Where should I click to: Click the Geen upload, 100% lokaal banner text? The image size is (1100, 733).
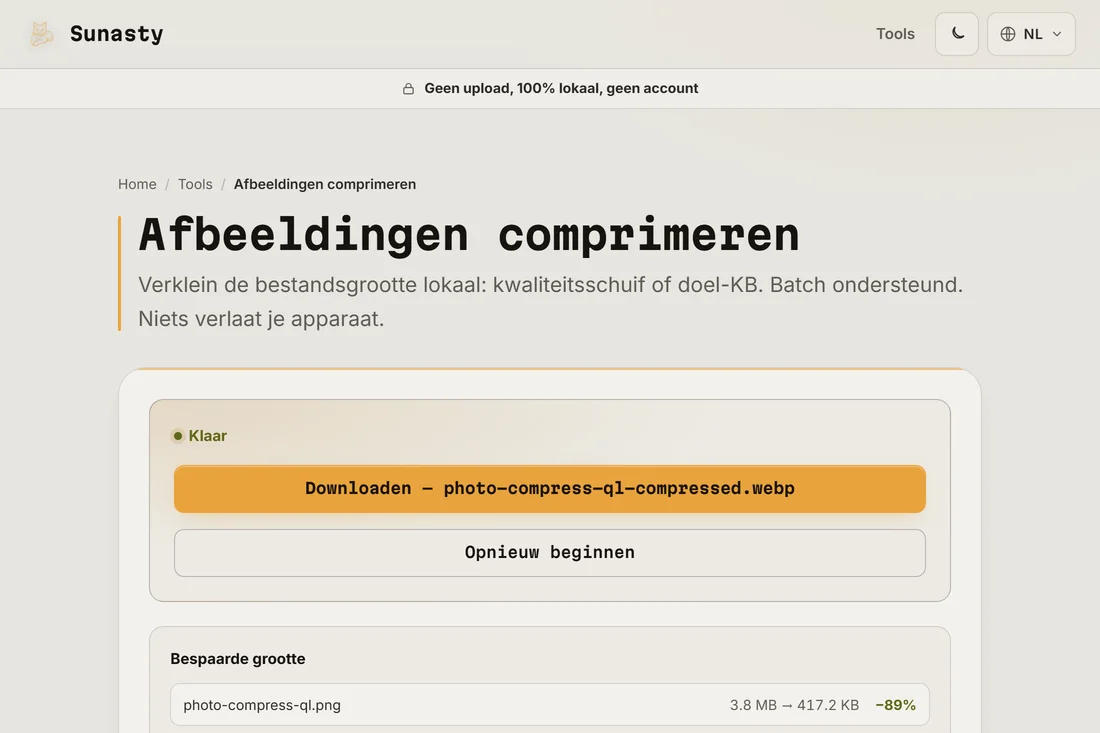(561, 88)
